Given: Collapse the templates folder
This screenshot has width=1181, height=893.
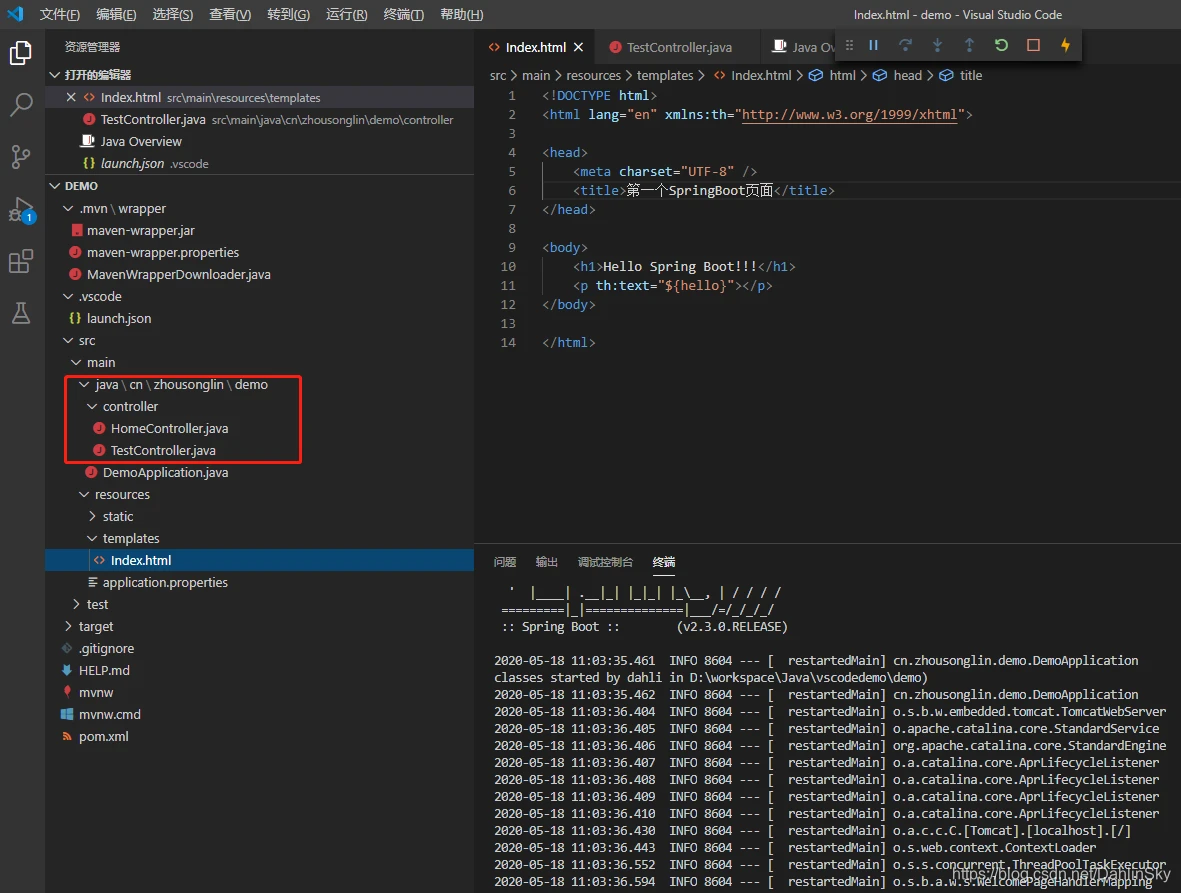Looking at the screenshot, I should 93,538.
